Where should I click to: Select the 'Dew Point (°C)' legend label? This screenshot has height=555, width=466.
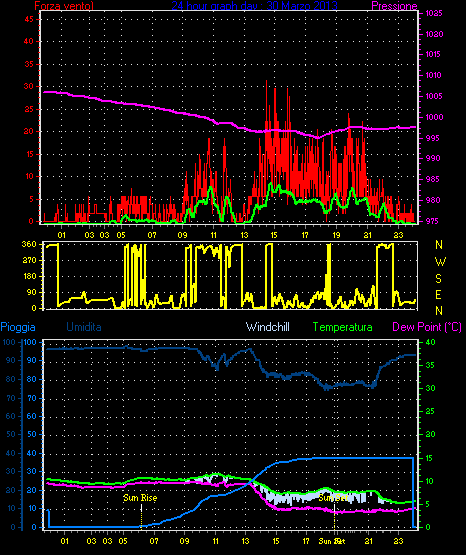click(x=427, y=327)
